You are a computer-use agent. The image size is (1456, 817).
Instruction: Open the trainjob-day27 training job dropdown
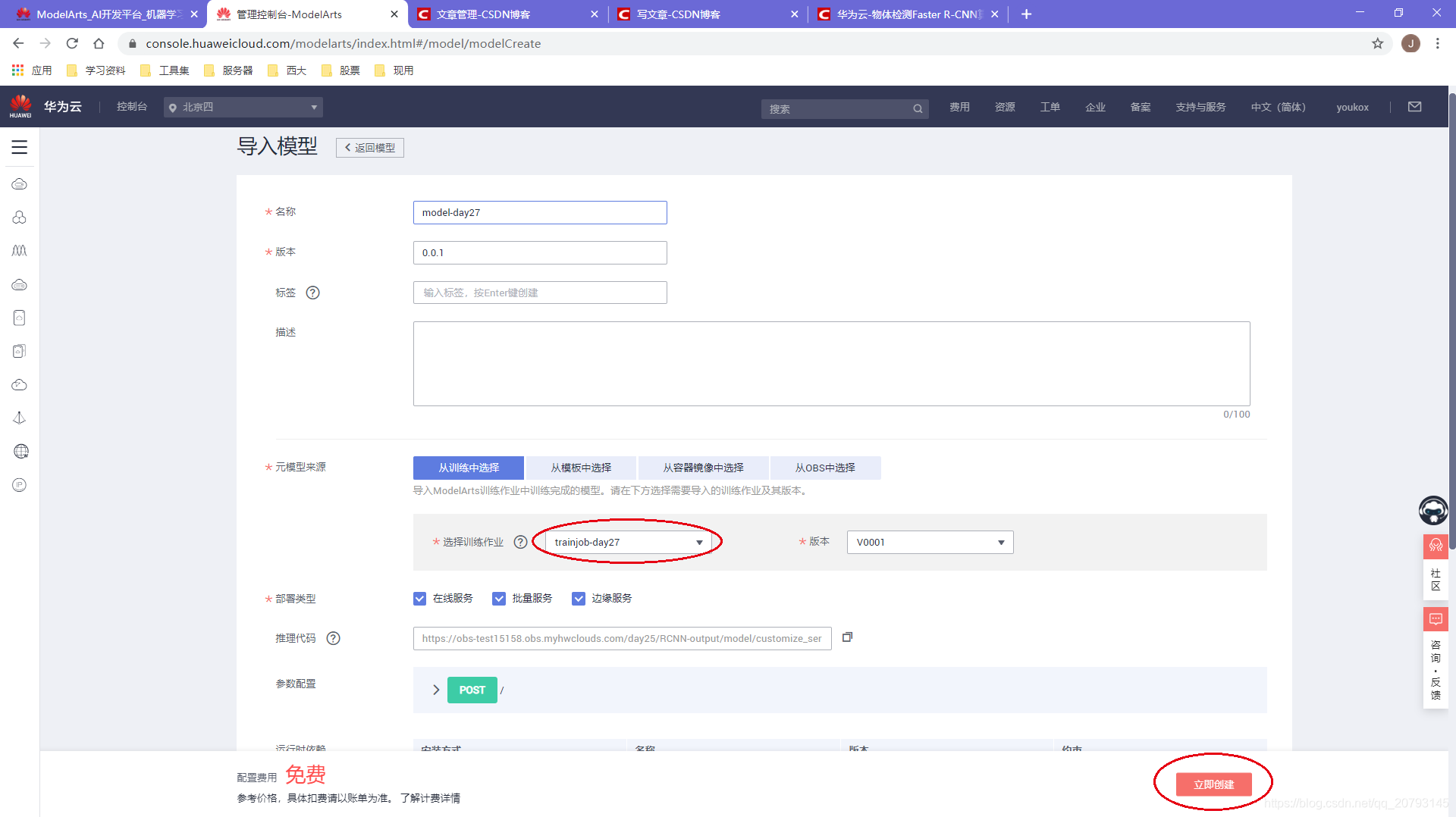[628, 542]
